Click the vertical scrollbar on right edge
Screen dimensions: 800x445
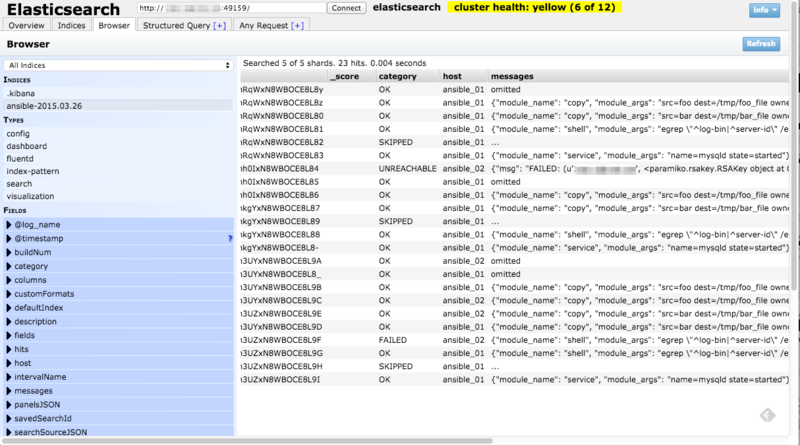point(795,145)
